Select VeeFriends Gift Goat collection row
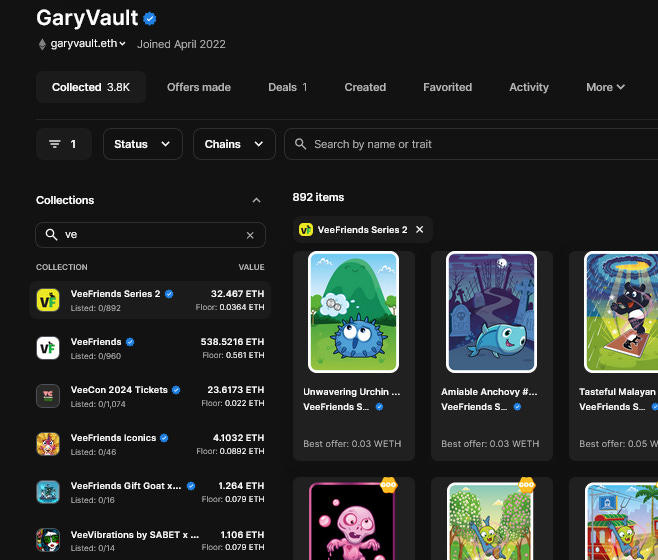Viewport: 658px width, 560px height. point(150,492)
